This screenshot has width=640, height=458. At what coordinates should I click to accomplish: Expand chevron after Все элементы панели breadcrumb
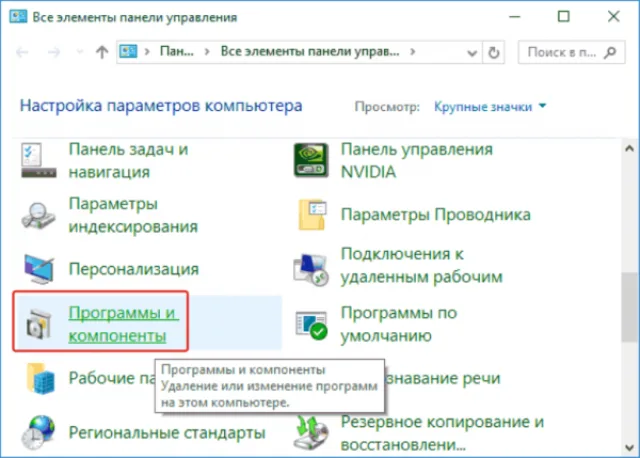(413, 52)
